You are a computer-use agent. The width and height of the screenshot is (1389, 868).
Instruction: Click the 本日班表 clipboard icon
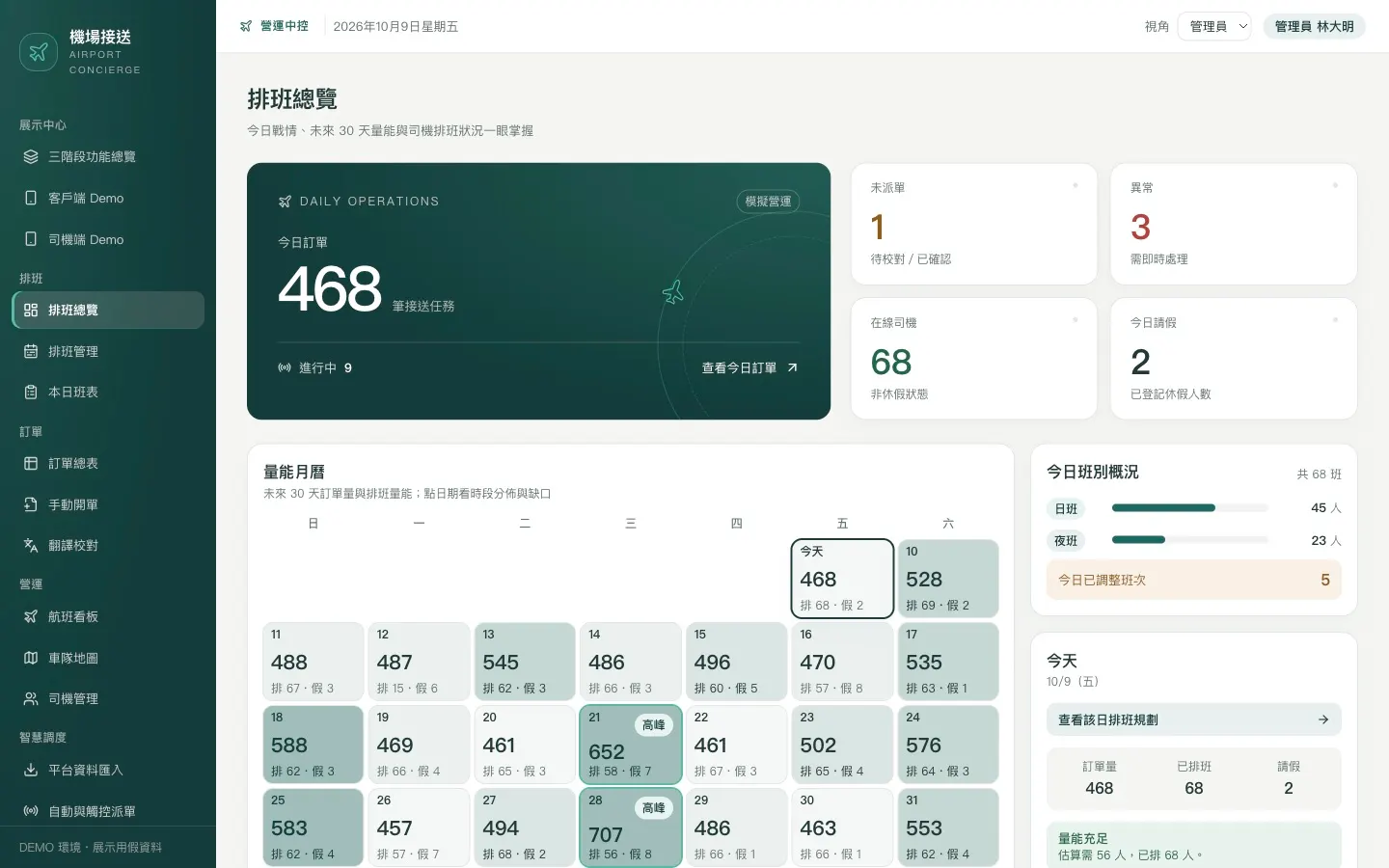tap(31, 392)
